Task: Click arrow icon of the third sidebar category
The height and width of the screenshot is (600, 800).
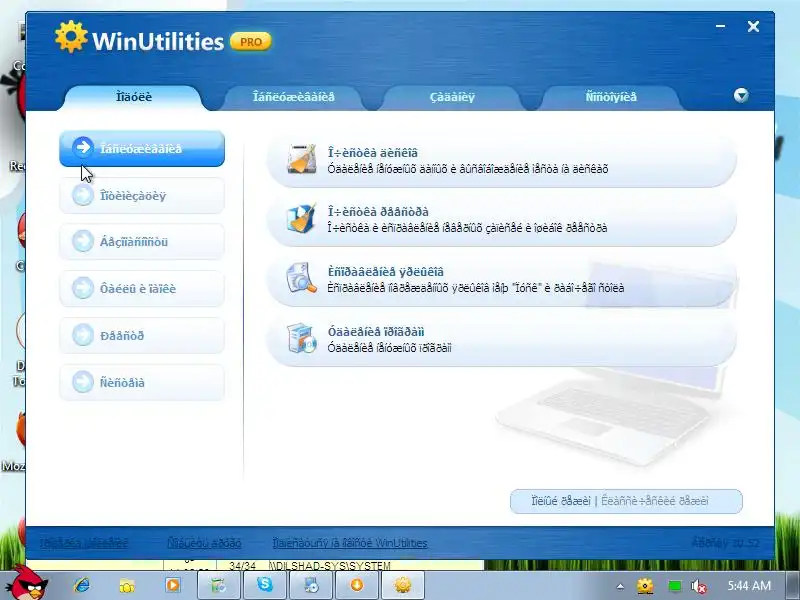Action: point(83,241)
